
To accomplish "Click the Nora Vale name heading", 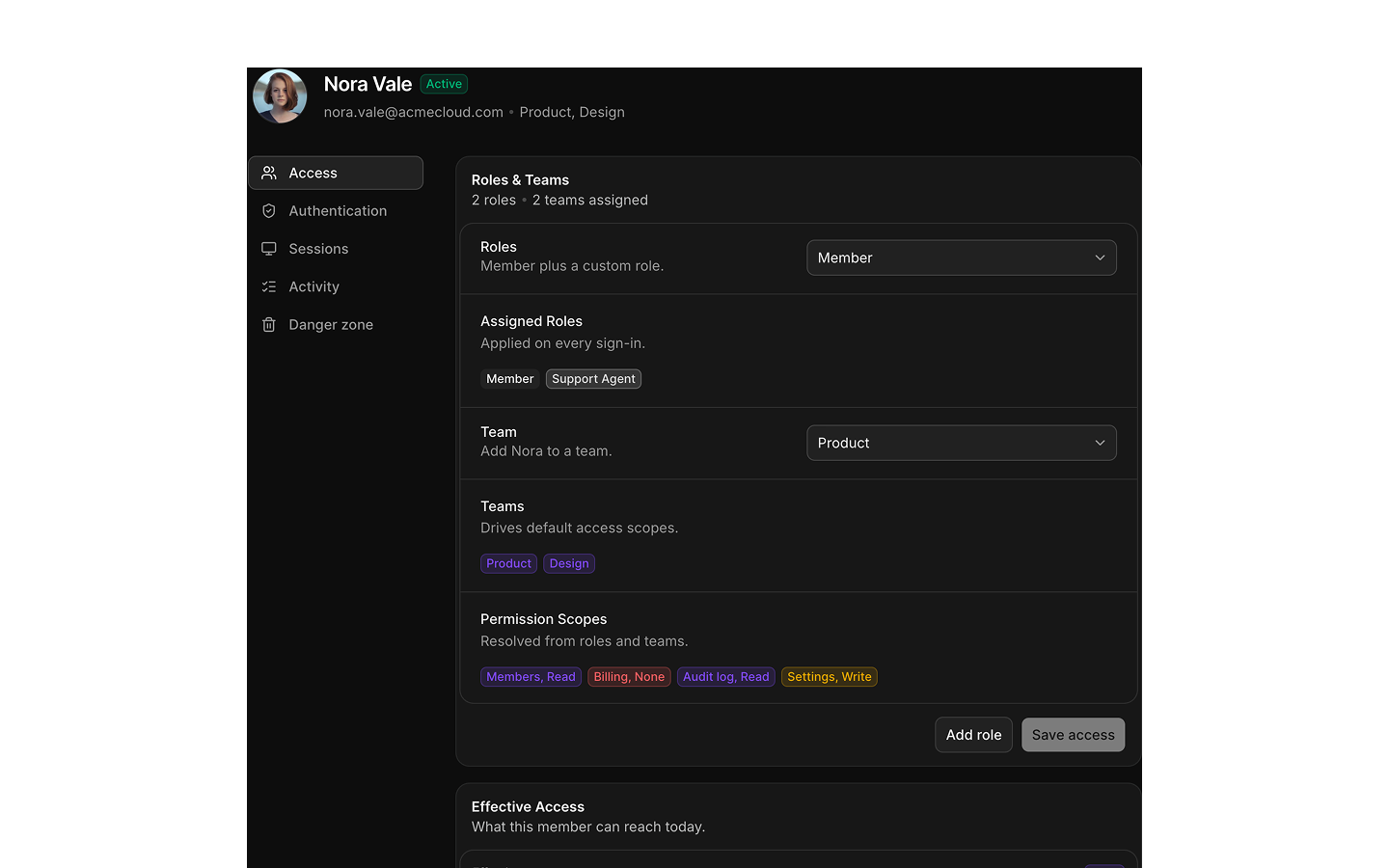I will point(368,84).
